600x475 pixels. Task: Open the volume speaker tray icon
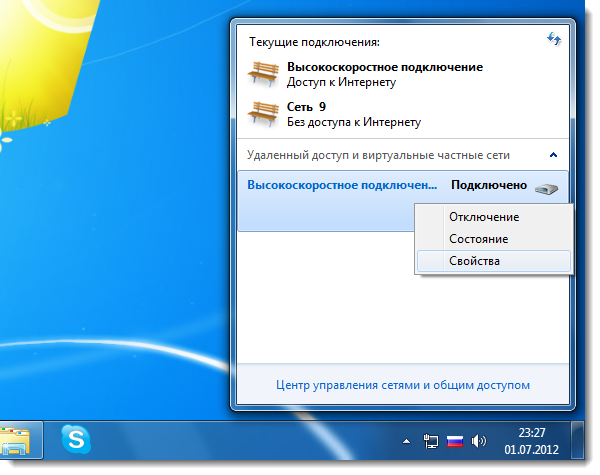(478, 441)
